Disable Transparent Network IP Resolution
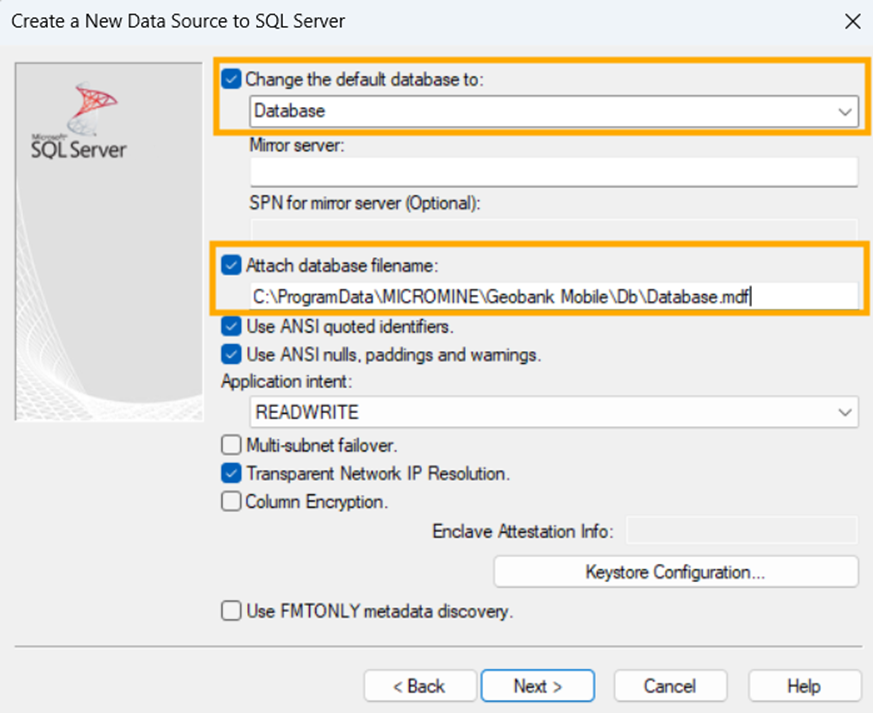This screenshot has height=713, width=873. [232, 474]
